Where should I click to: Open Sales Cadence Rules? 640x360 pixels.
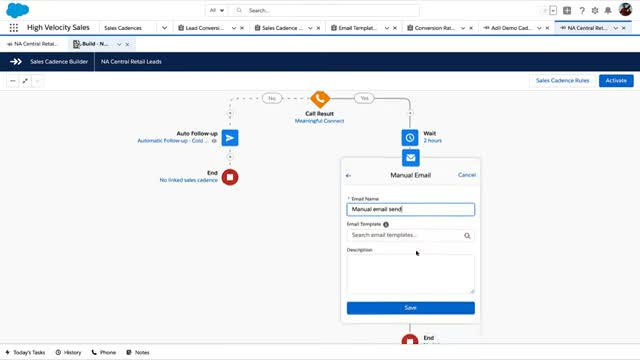[x=562, y=81]
